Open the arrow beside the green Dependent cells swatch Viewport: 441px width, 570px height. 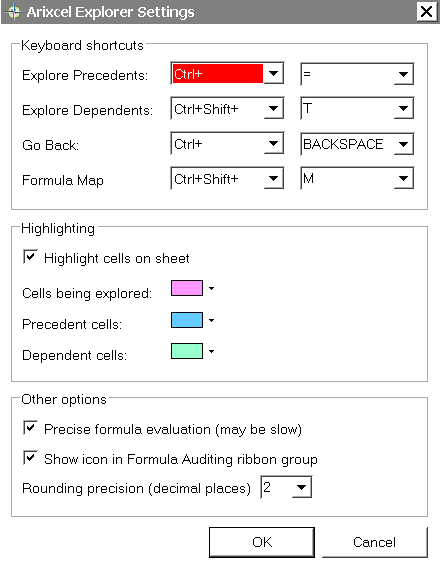coord(211,351)
